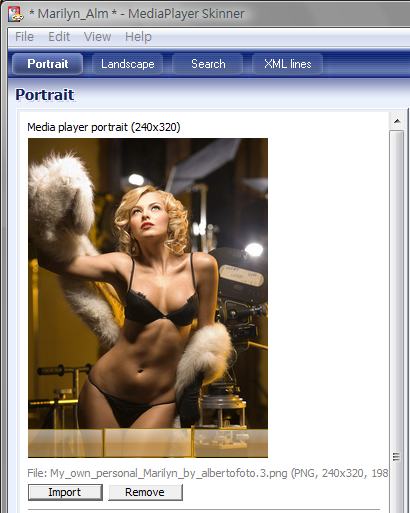Click the vertical scrollbar thumb grip

[396, 456]
